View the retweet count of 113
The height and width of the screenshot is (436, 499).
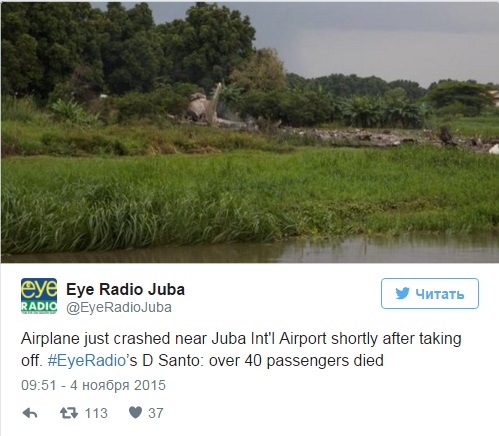pos(96,413)
